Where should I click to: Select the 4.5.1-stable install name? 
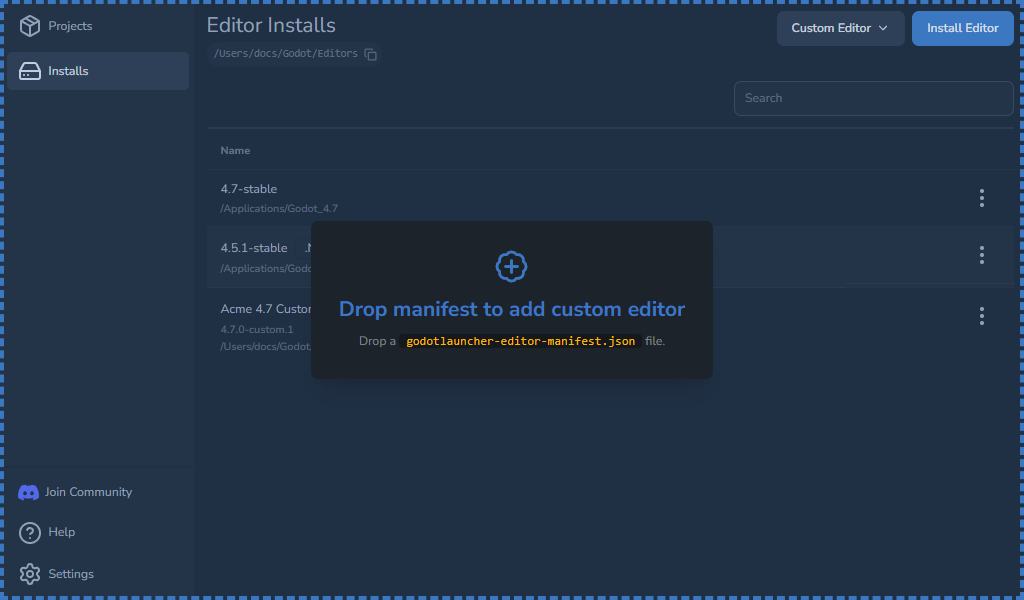254,249
